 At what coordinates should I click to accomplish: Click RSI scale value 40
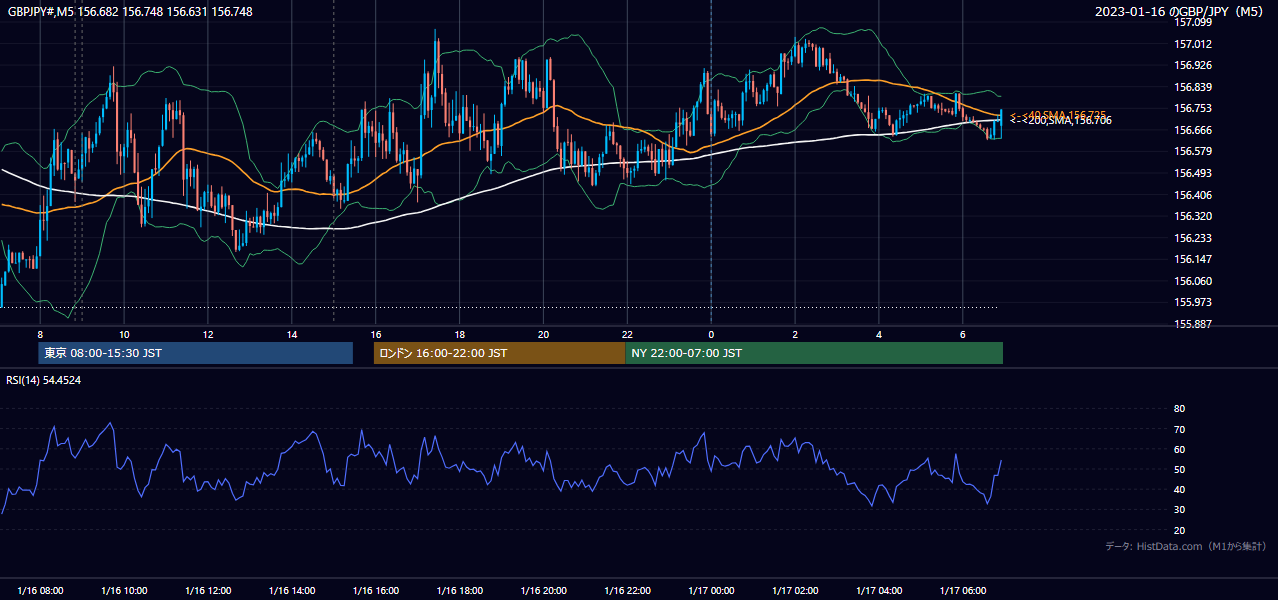(1180, 489)
